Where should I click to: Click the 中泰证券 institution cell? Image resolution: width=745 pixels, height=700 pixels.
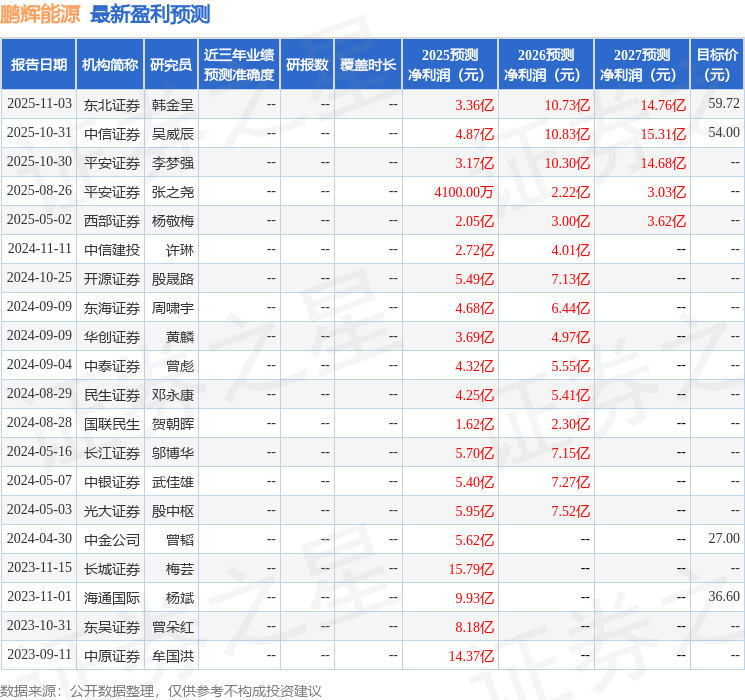[x=112, y=366]
